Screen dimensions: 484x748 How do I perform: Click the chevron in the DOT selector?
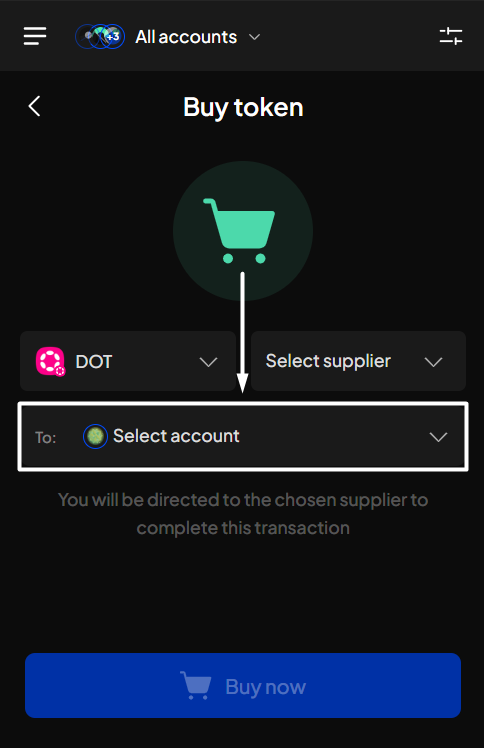pos(208,362)
